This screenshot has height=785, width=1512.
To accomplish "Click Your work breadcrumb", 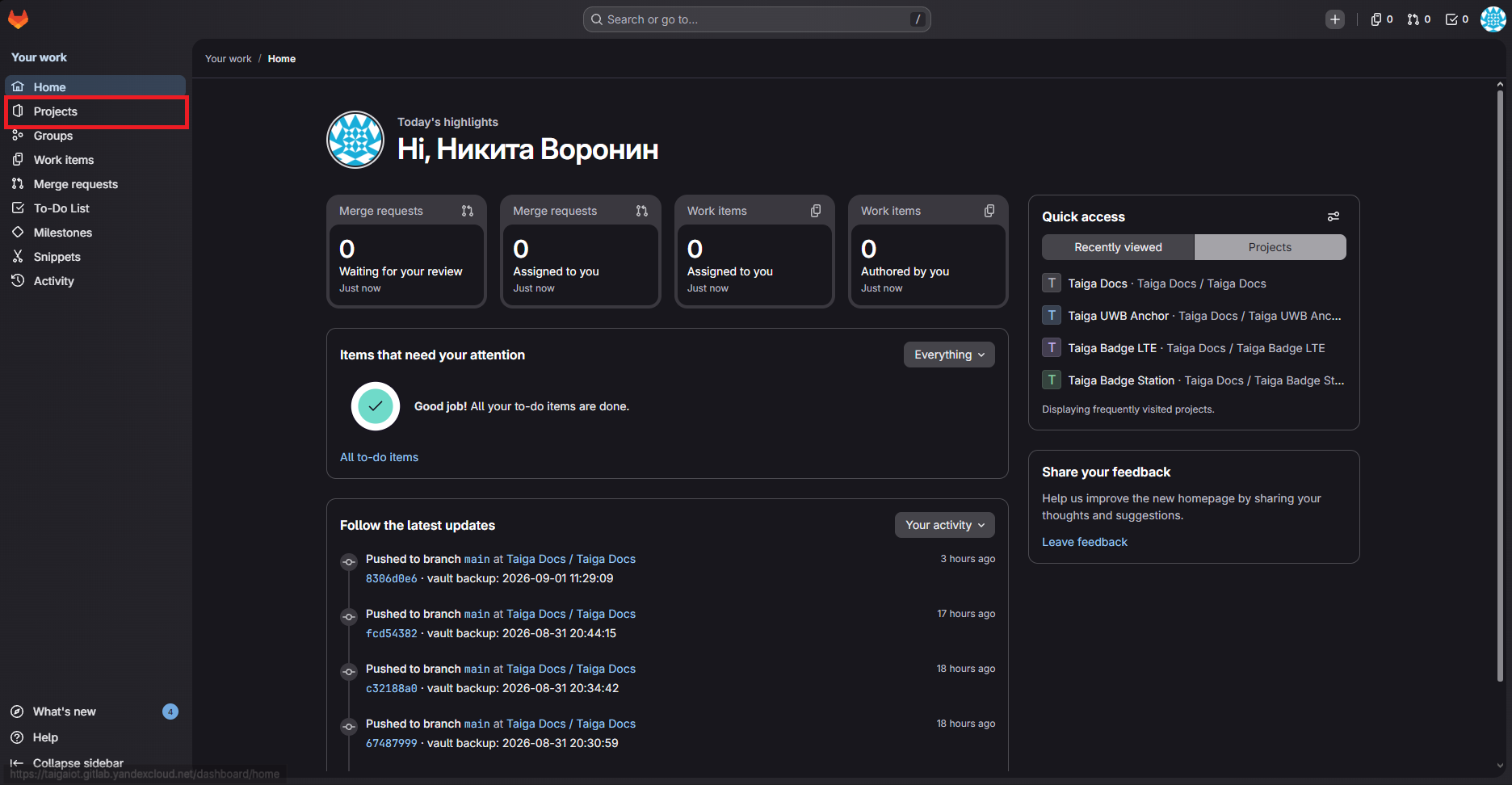I will tap(228, 59).
